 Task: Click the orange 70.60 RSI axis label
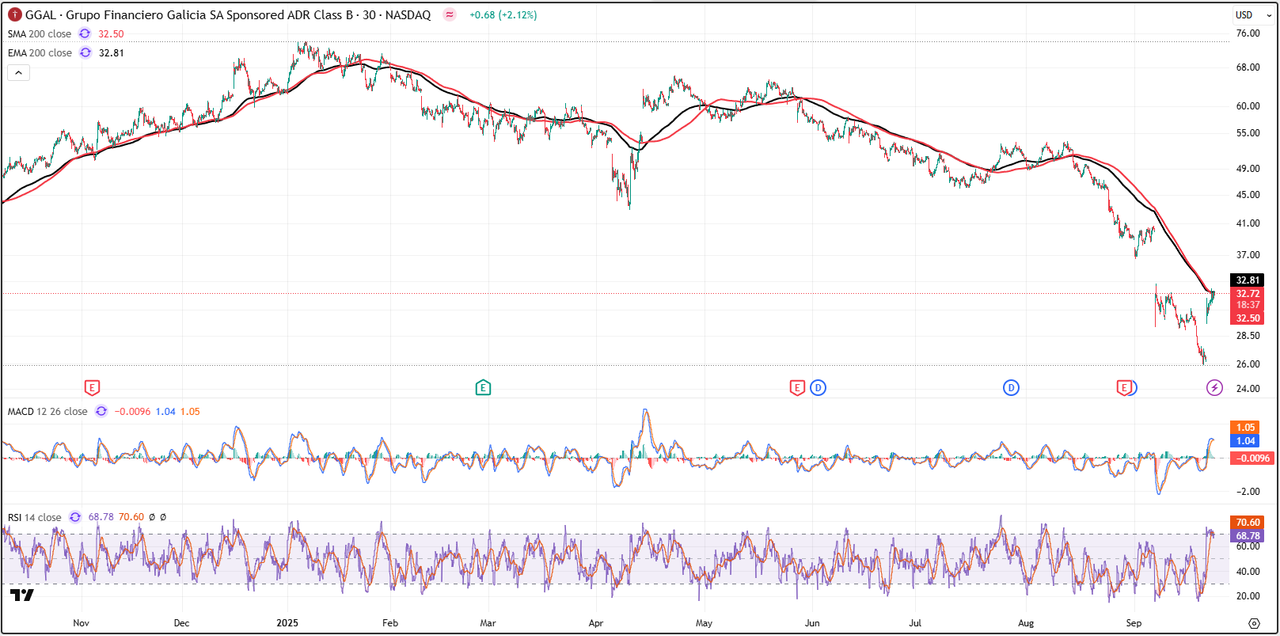point(1248,522)
